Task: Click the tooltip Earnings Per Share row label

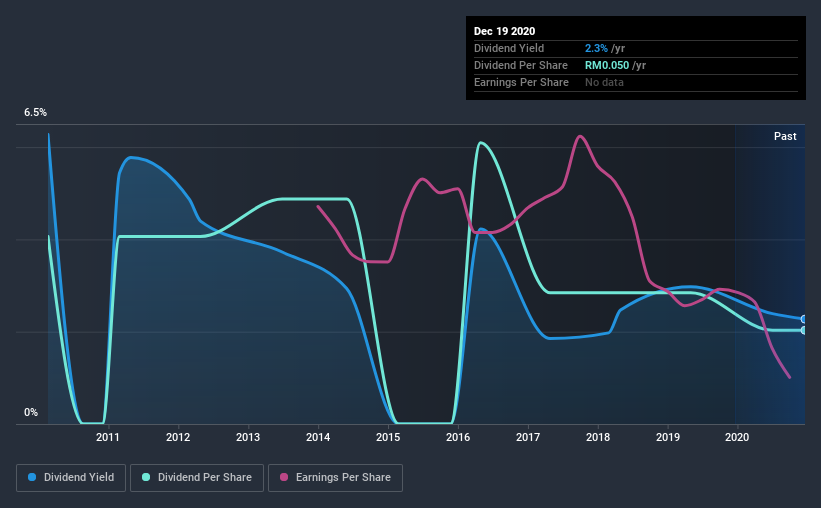Action: [x=521, y=82]
